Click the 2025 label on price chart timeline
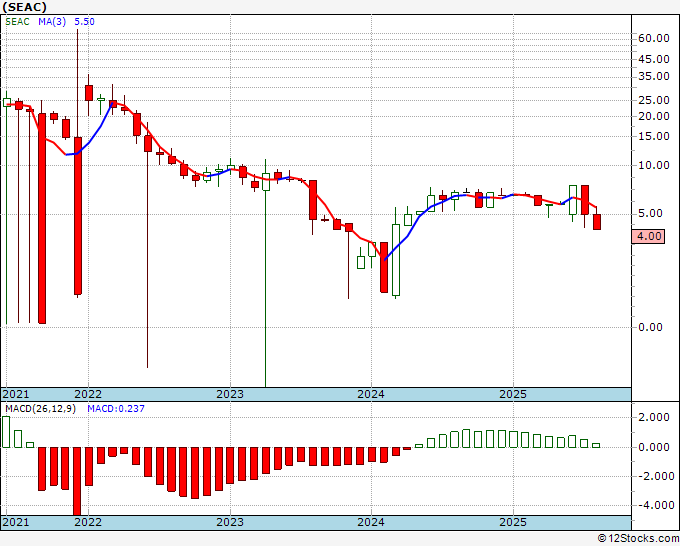The height and width of the screenshot is (546, 680). coord(513,394)
